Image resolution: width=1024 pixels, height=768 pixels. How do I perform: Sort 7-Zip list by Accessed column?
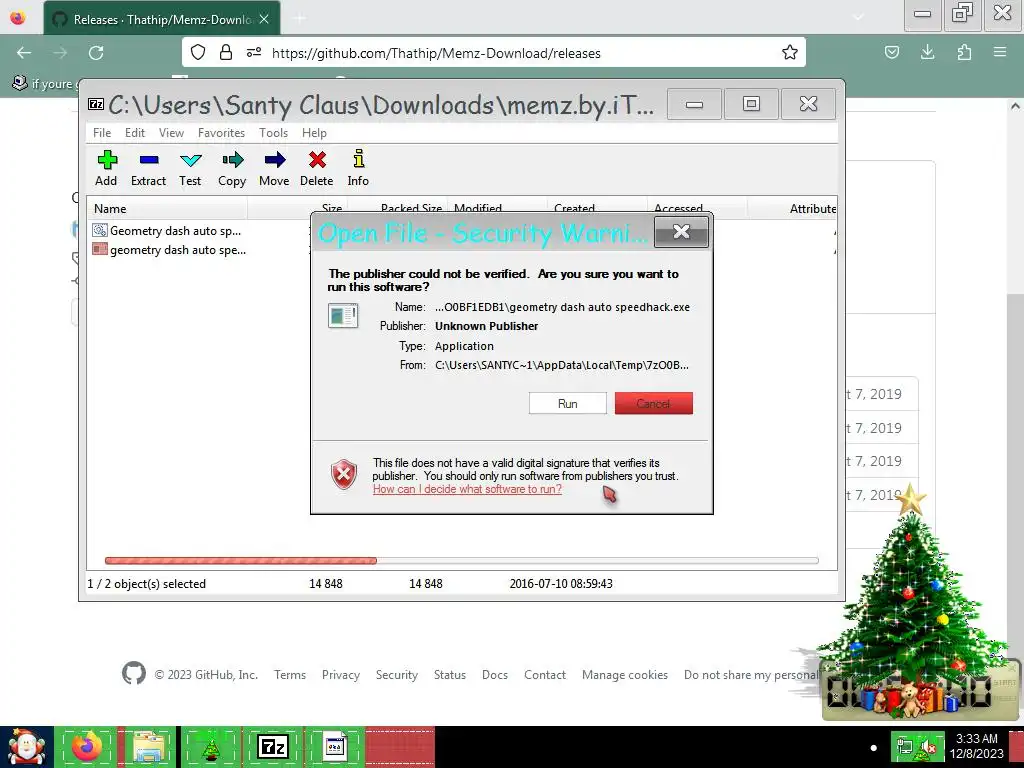(x=697, y=206)
